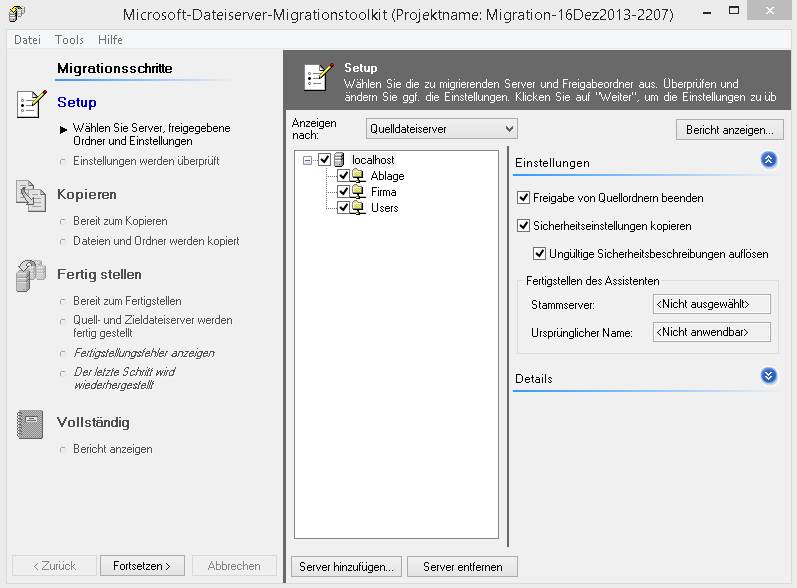797x588 pixels.
Task: Click the Stammserver field
Action: [x=712, y=304]
